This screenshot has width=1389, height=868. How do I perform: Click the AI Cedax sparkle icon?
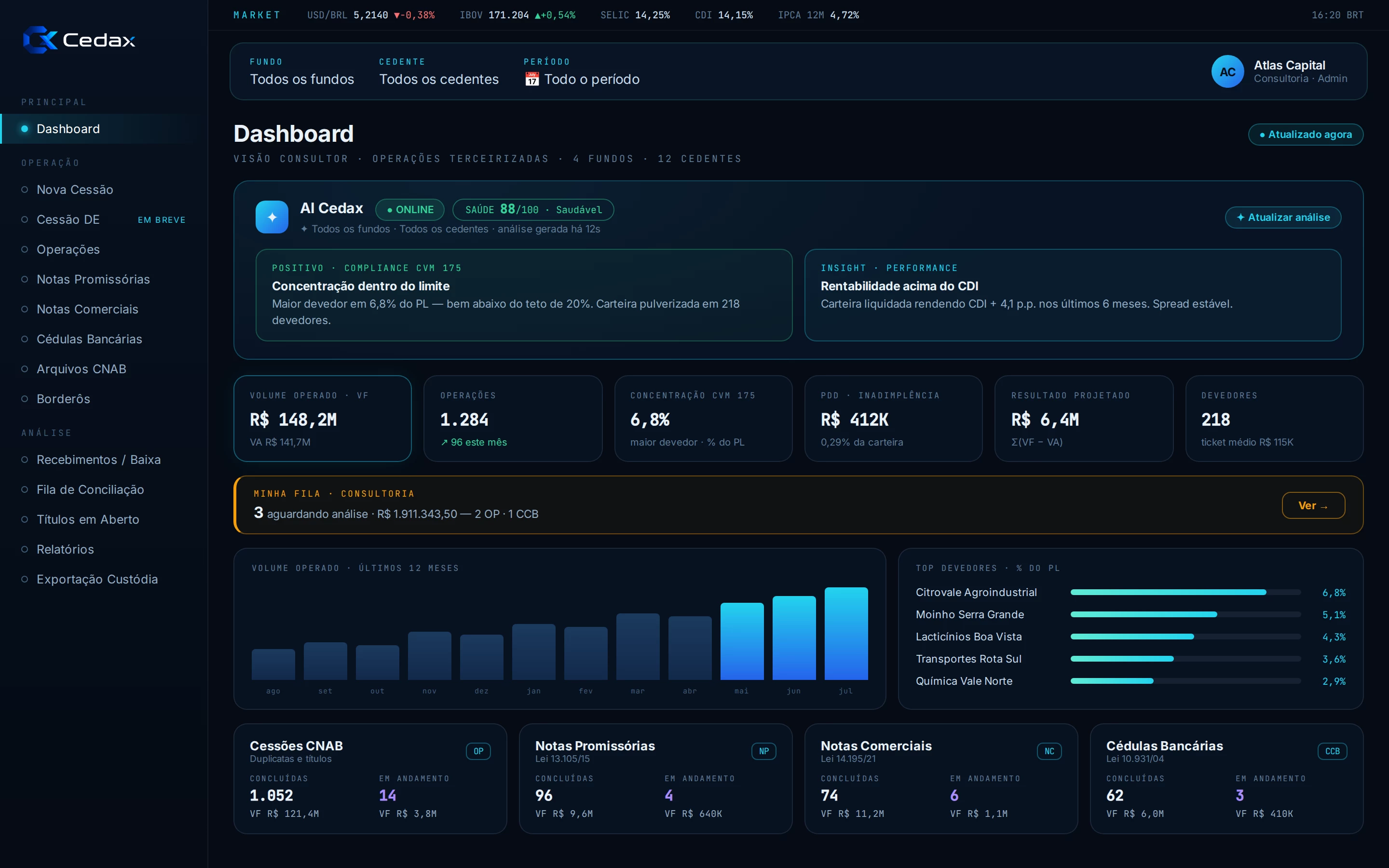(272, 217)
